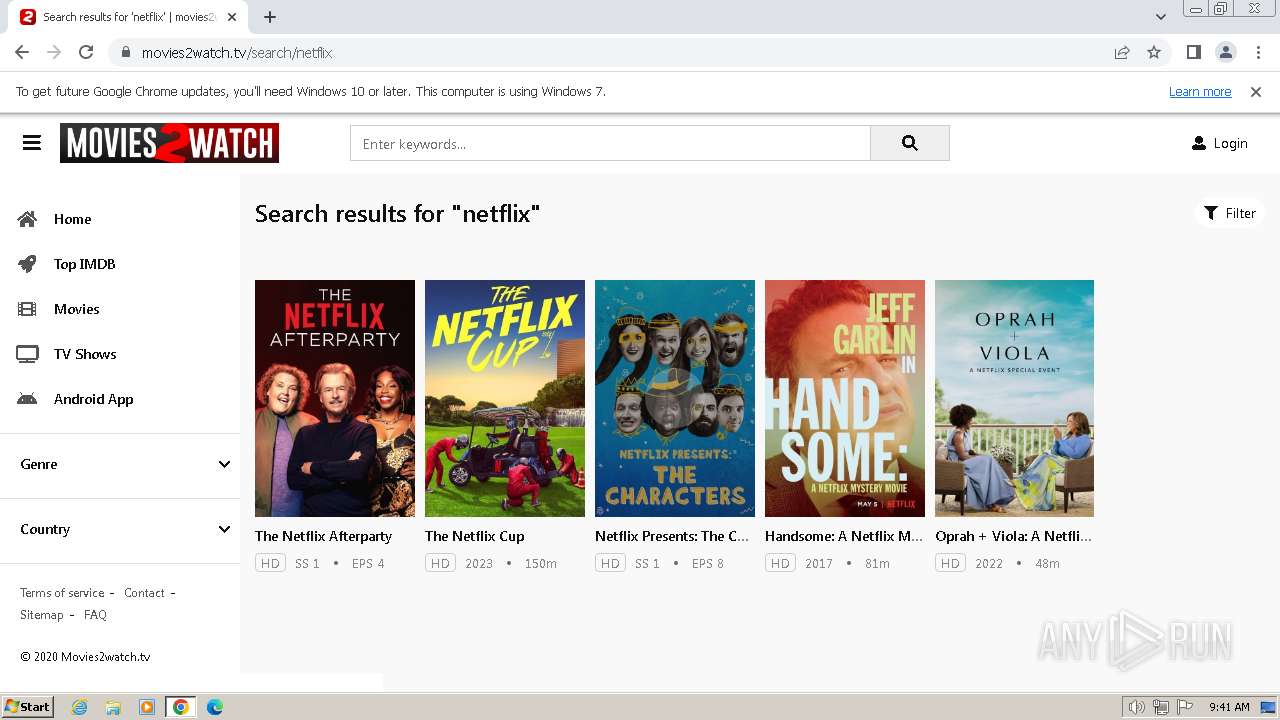Screen dimensions: 1280x720
Task: Click the Android App robot icon
Action: pyautogui.click(x=27, y=399)
